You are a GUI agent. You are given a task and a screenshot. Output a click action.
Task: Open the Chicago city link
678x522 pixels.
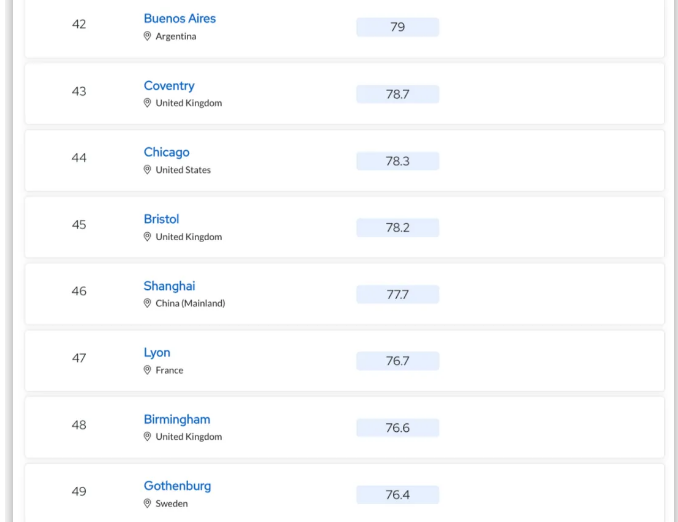coord(166,152)
